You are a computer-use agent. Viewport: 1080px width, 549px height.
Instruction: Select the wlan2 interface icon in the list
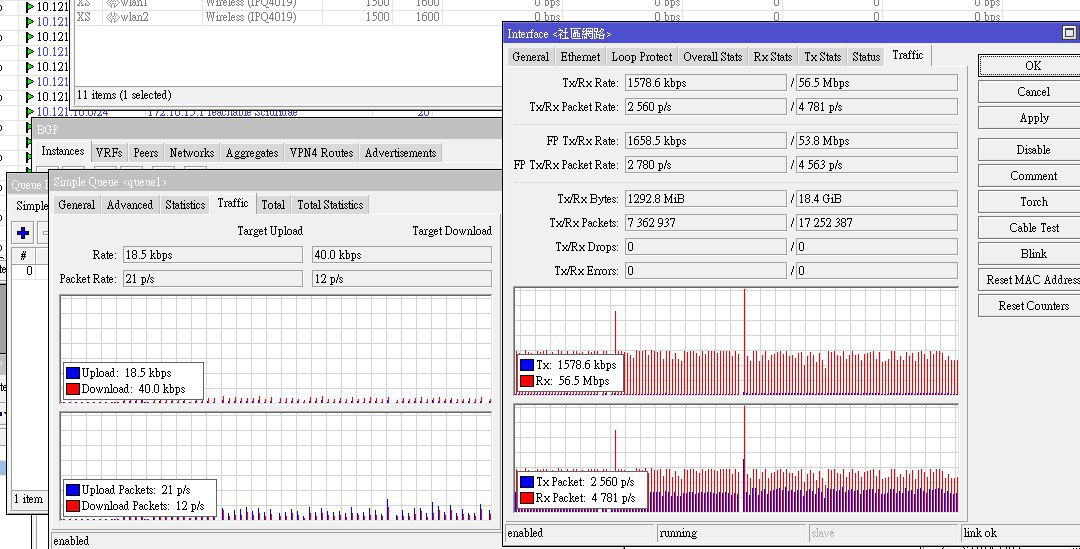[x=113, y=17]
